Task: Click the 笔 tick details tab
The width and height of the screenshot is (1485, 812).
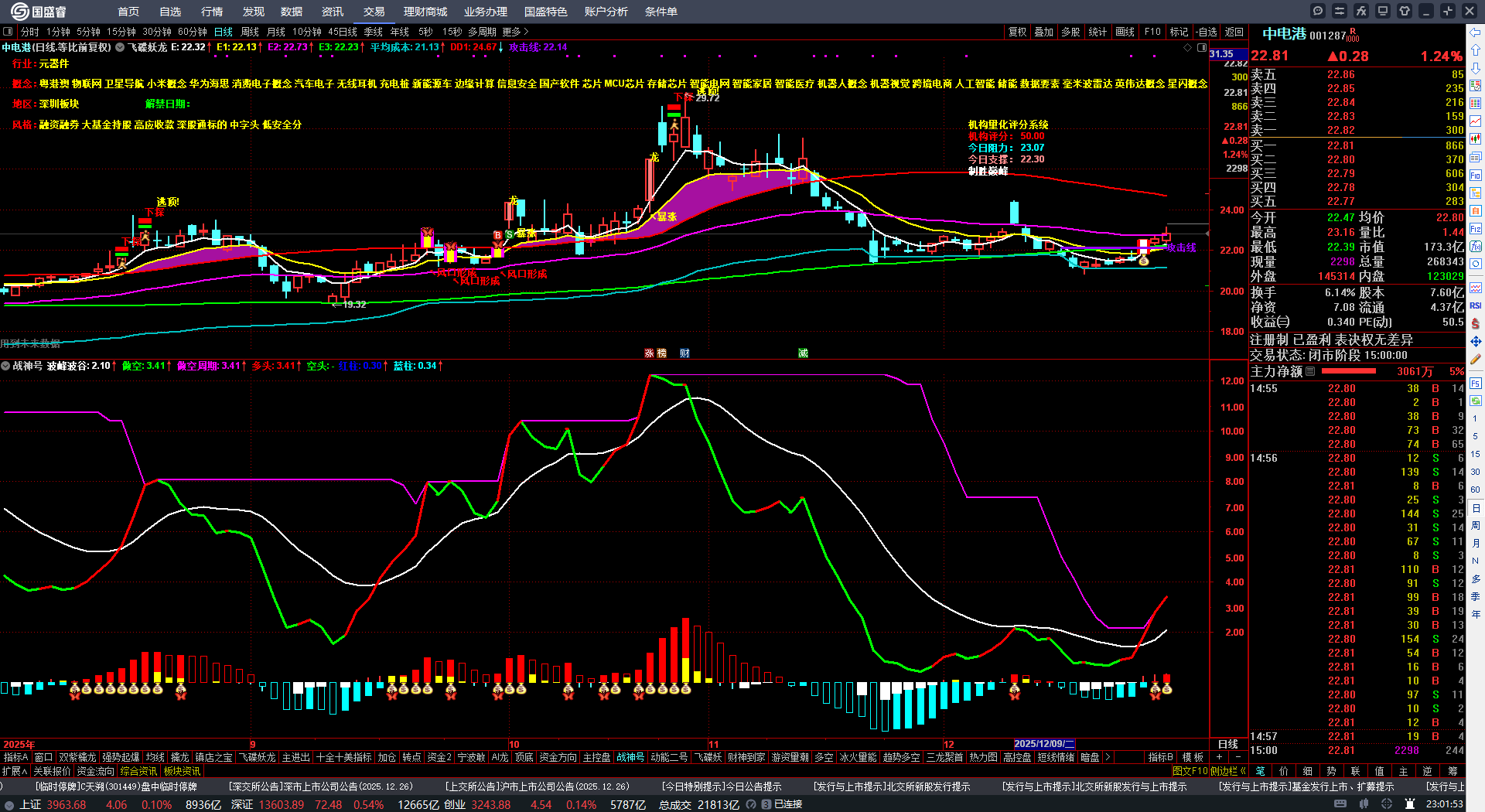Action: point(1260,771)
